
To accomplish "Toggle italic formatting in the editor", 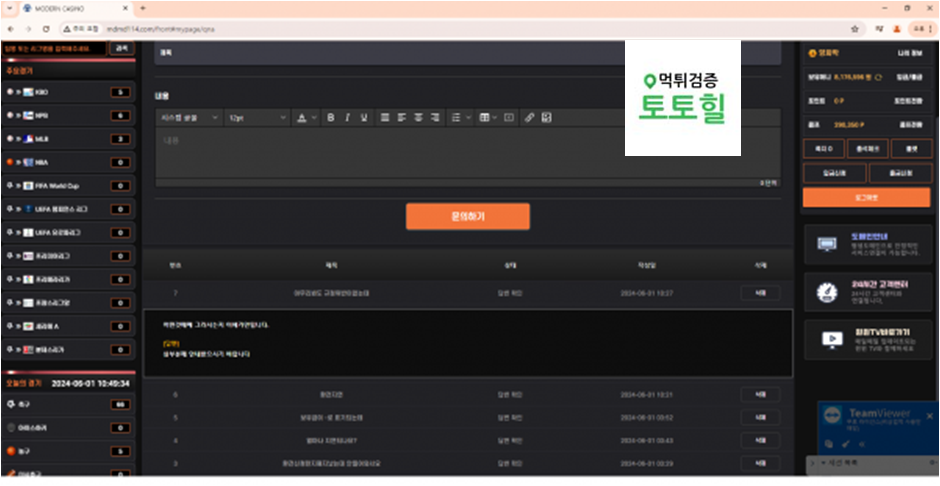I will (x=348, y=118).
